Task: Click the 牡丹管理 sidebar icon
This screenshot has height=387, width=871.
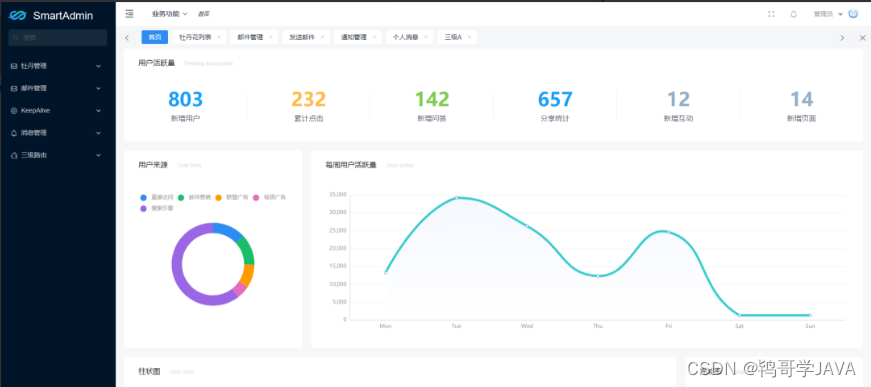Action: click(14, 66)
